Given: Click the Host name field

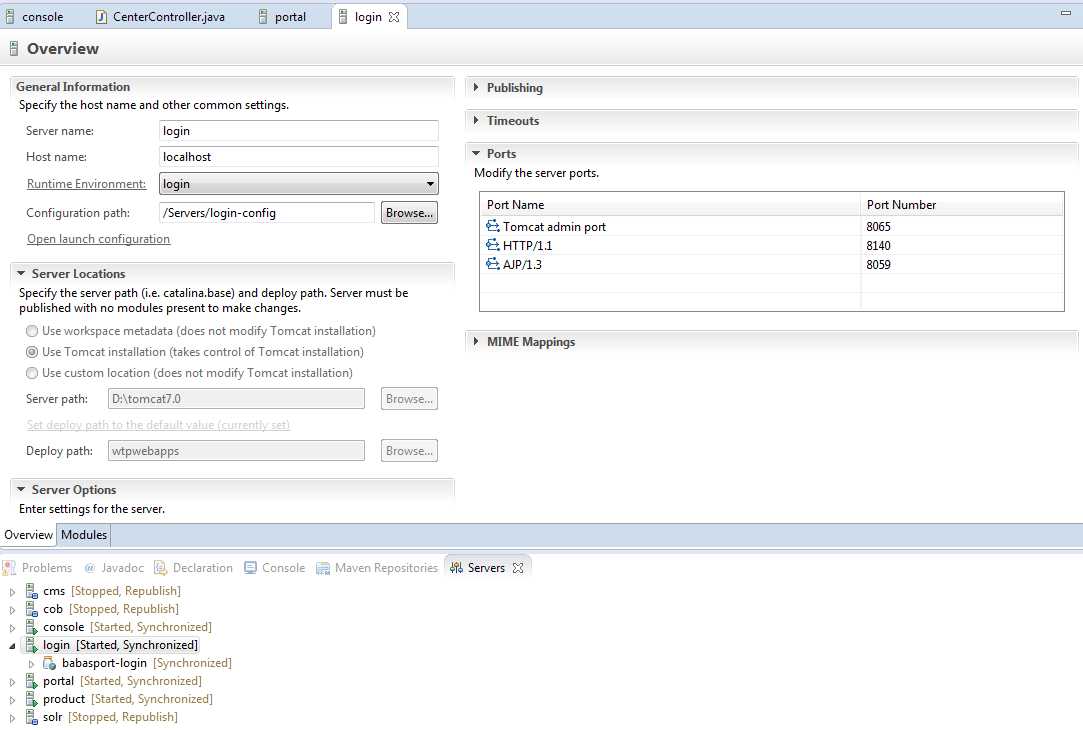Looking at the screenshot, I should click(x=298, y=157).
